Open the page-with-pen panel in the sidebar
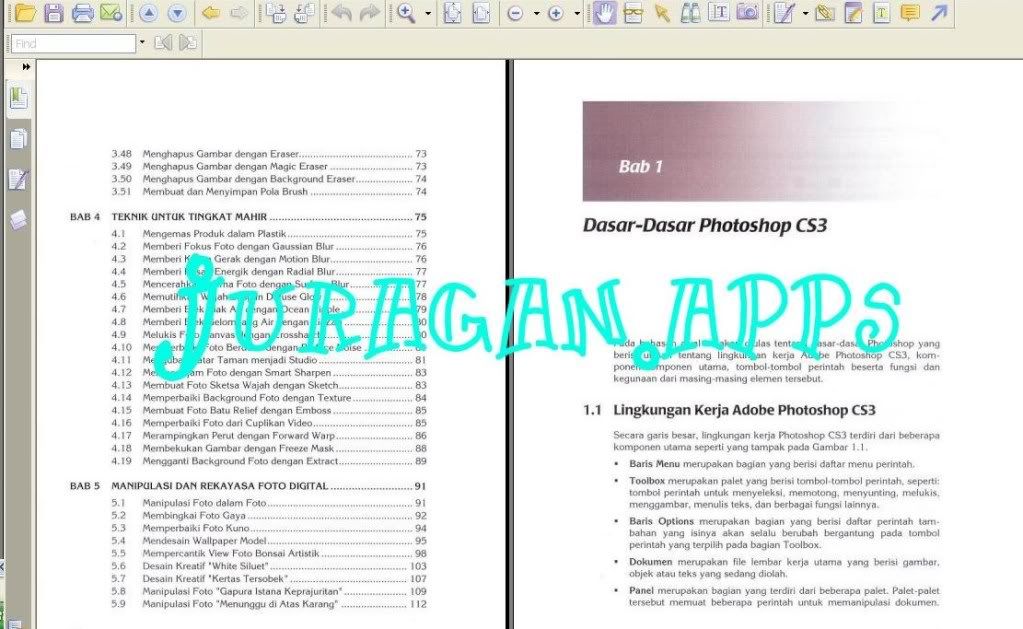 [x=18, y=179]
